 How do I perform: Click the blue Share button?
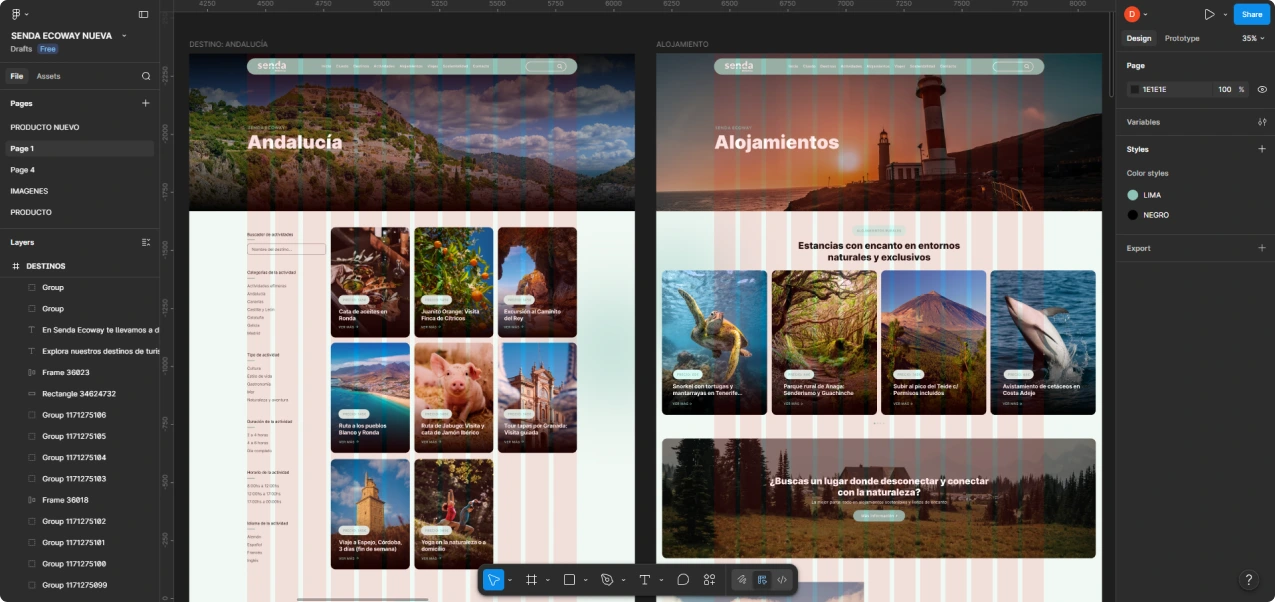click(1252, 14)
